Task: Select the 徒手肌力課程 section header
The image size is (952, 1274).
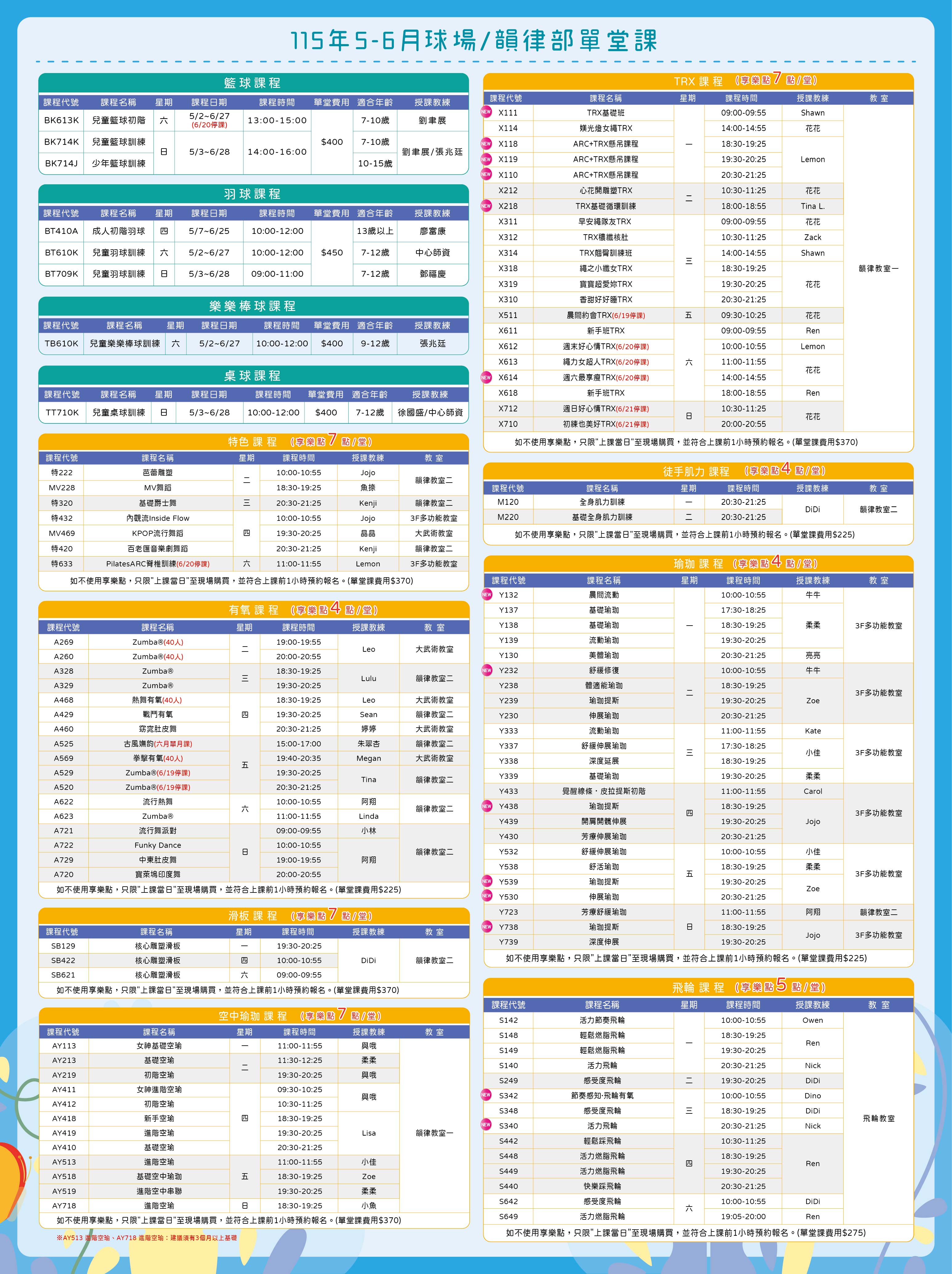Action: [x=699, y=471]
